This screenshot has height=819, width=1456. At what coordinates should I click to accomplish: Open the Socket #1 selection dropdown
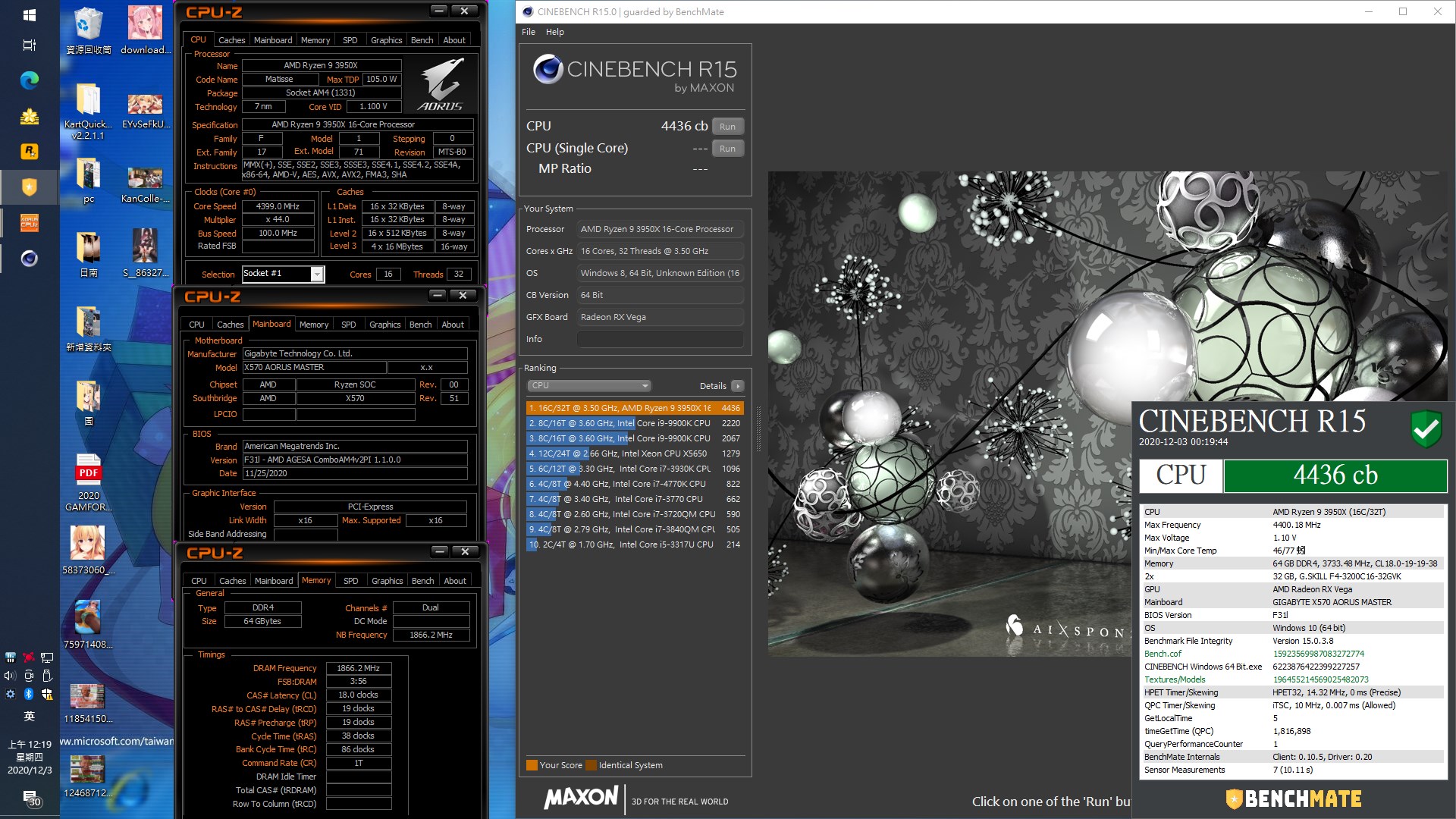tap(283, 274)
